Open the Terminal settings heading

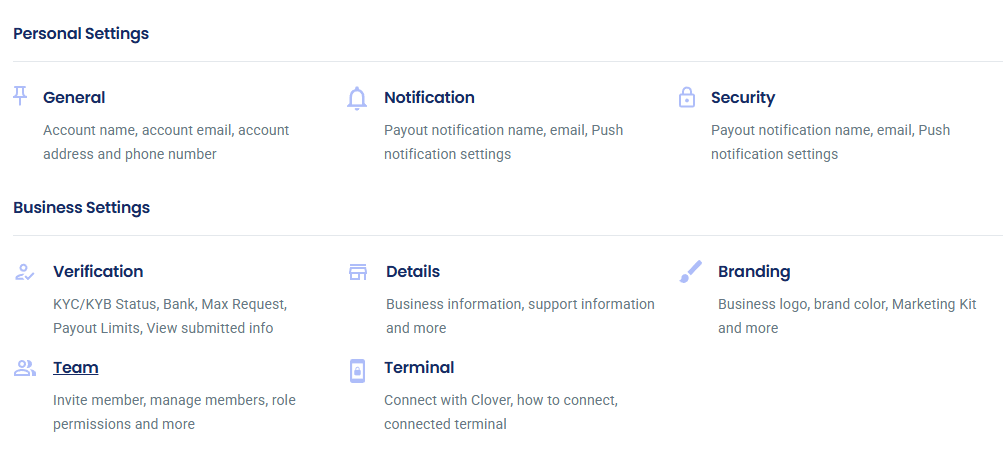pos(419,368)
